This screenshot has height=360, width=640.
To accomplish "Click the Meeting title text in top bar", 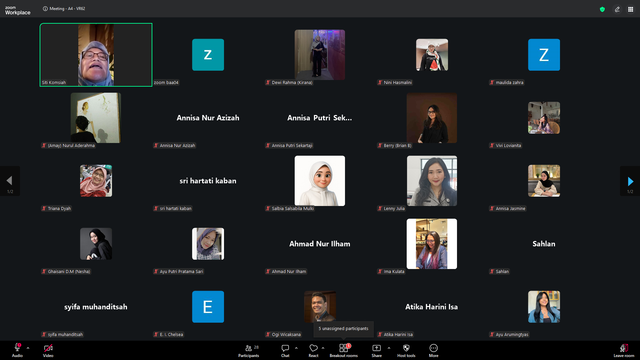I will point(67,9).
